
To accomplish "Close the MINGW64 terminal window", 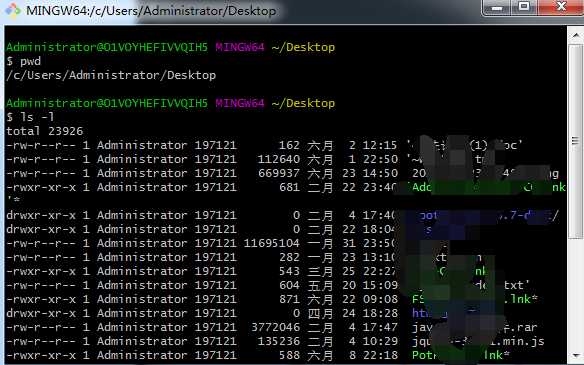I will (561, 7).
